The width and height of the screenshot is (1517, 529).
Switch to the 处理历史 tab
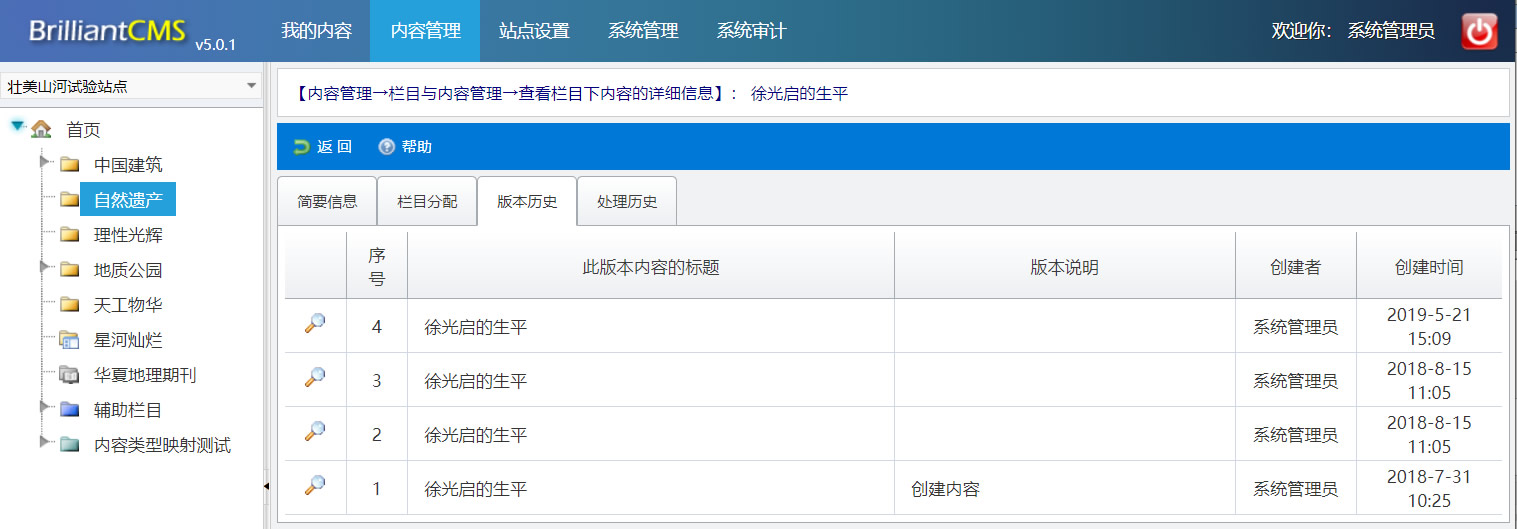point(627,201)
